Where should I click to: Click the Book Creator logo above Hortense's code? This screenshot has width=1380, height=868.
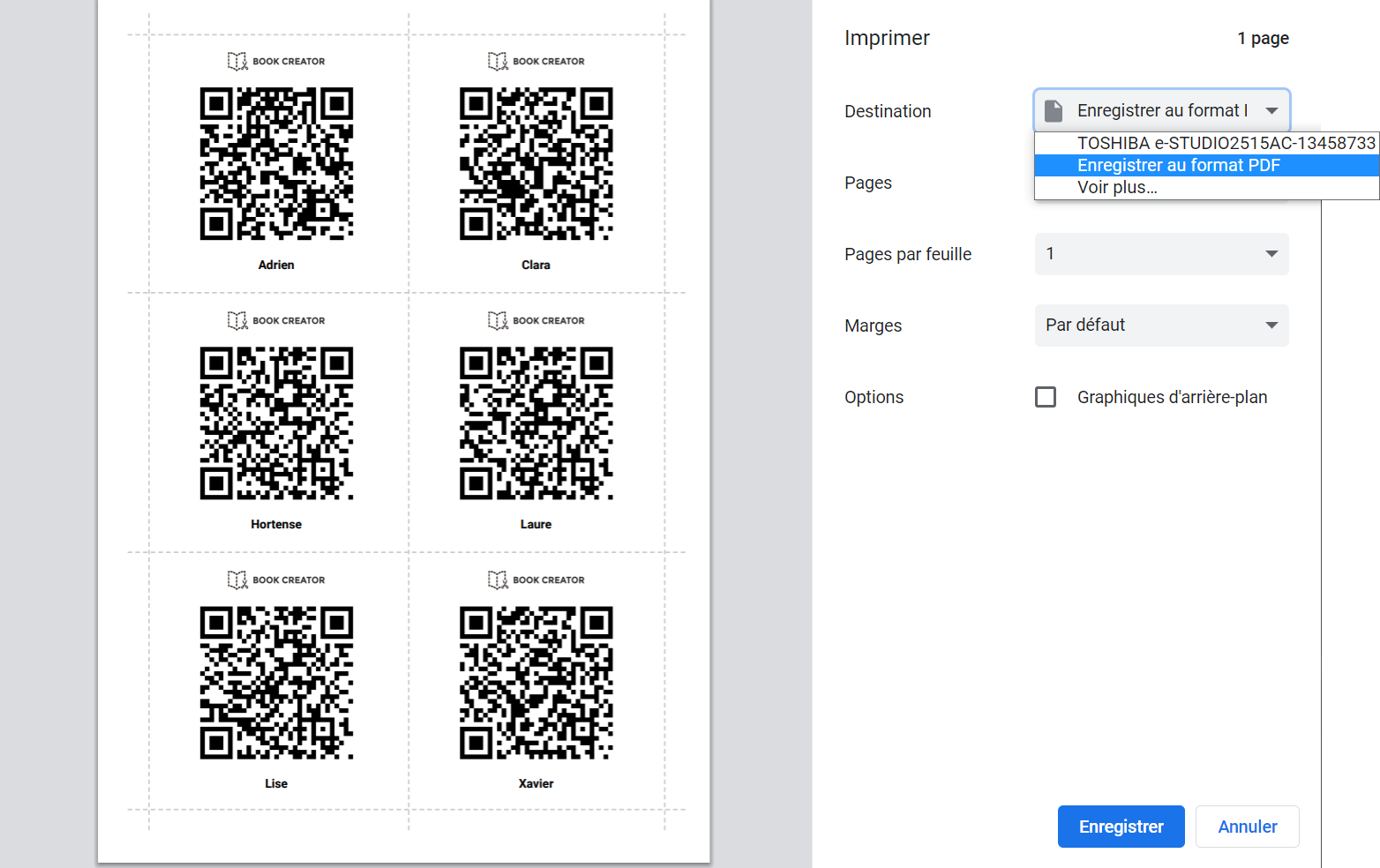pyautogui.click(x=276, y=320)
